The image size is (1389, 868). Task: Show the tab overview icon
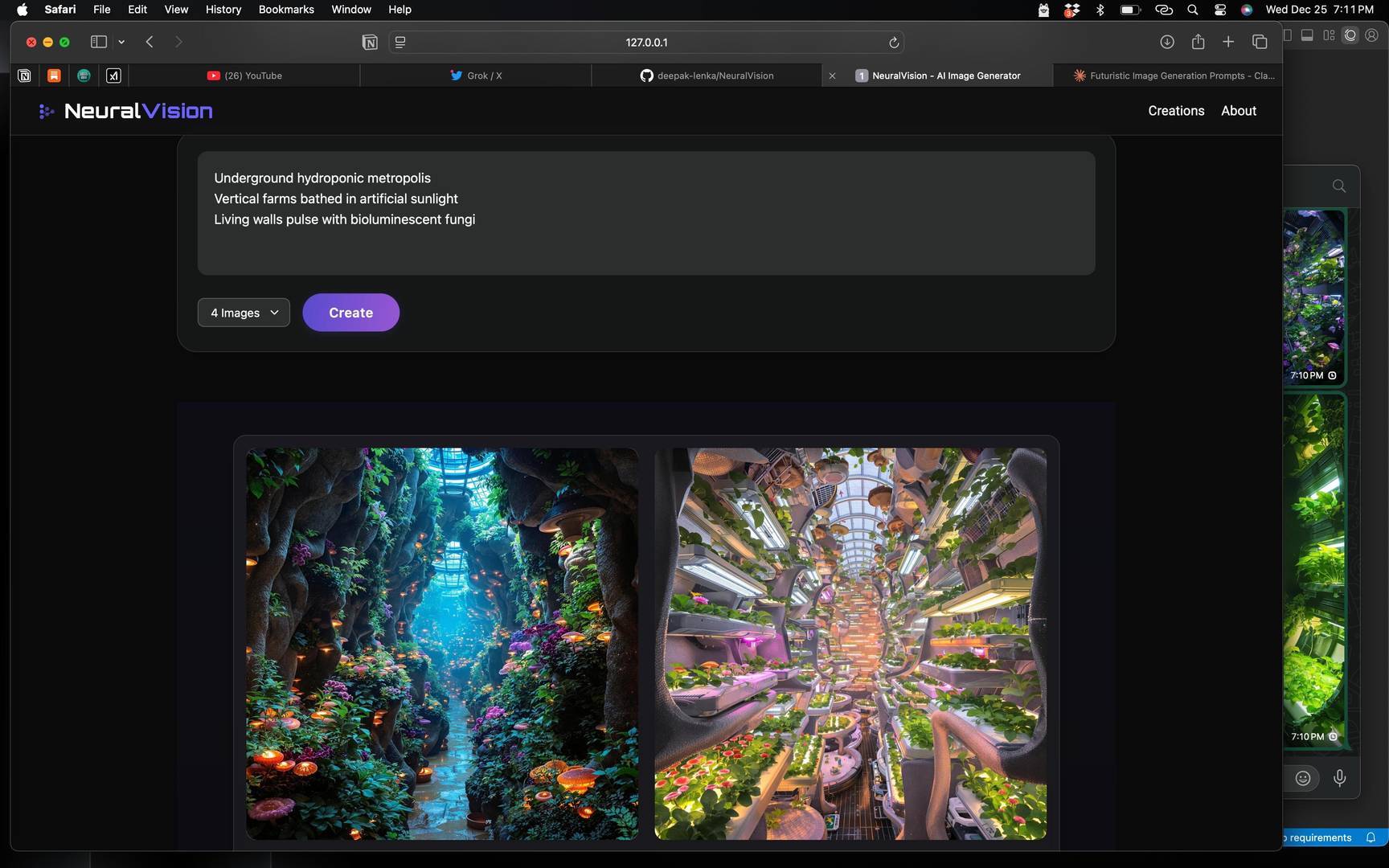(x=1260, y=42)
